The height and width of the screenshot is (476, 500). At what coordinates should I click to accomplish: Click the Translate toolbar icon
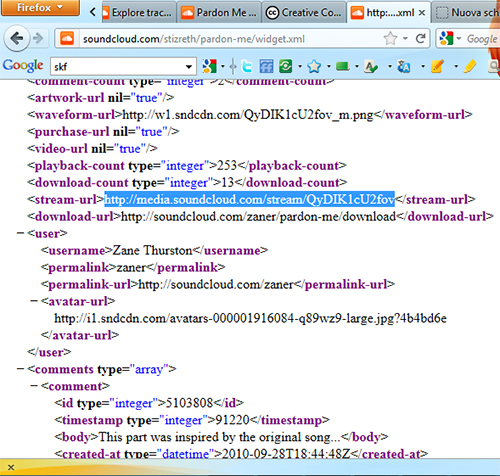click(404, 66)
